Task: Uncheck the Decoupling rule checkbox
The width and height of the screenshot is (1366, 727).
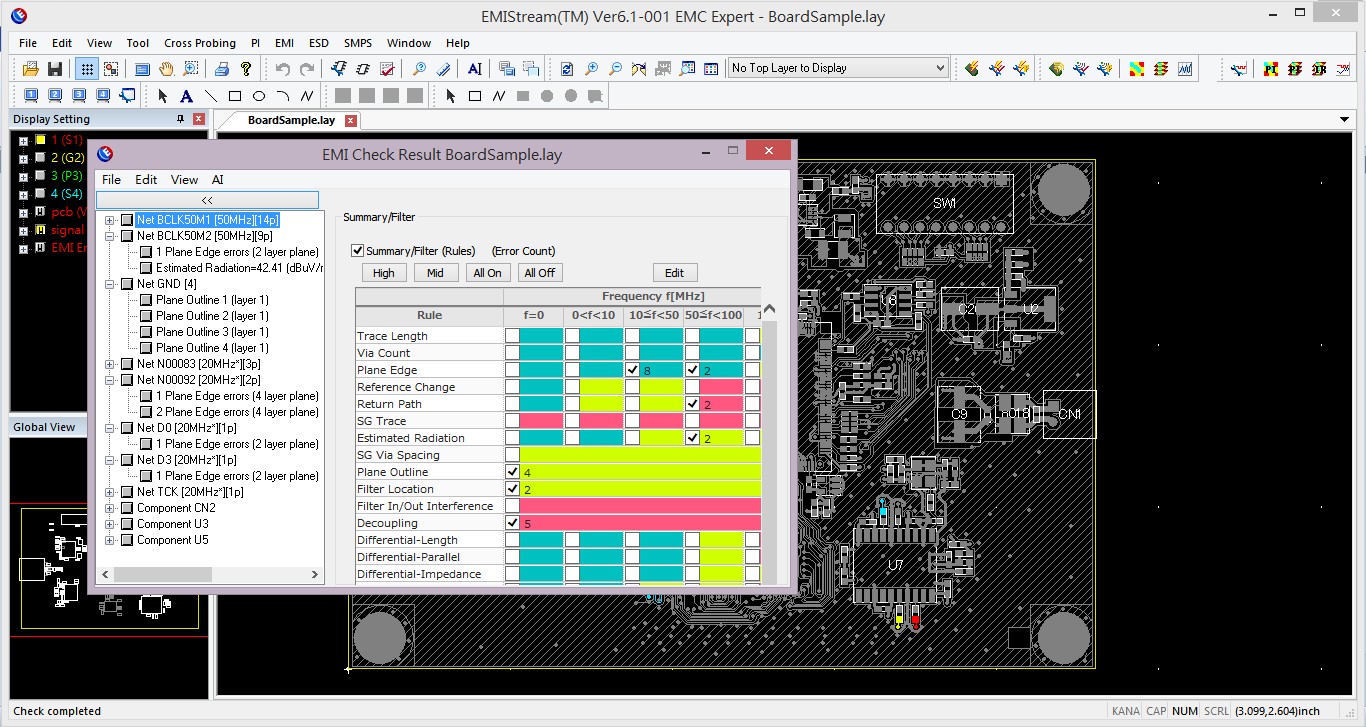Action: [x=513, y=523]
